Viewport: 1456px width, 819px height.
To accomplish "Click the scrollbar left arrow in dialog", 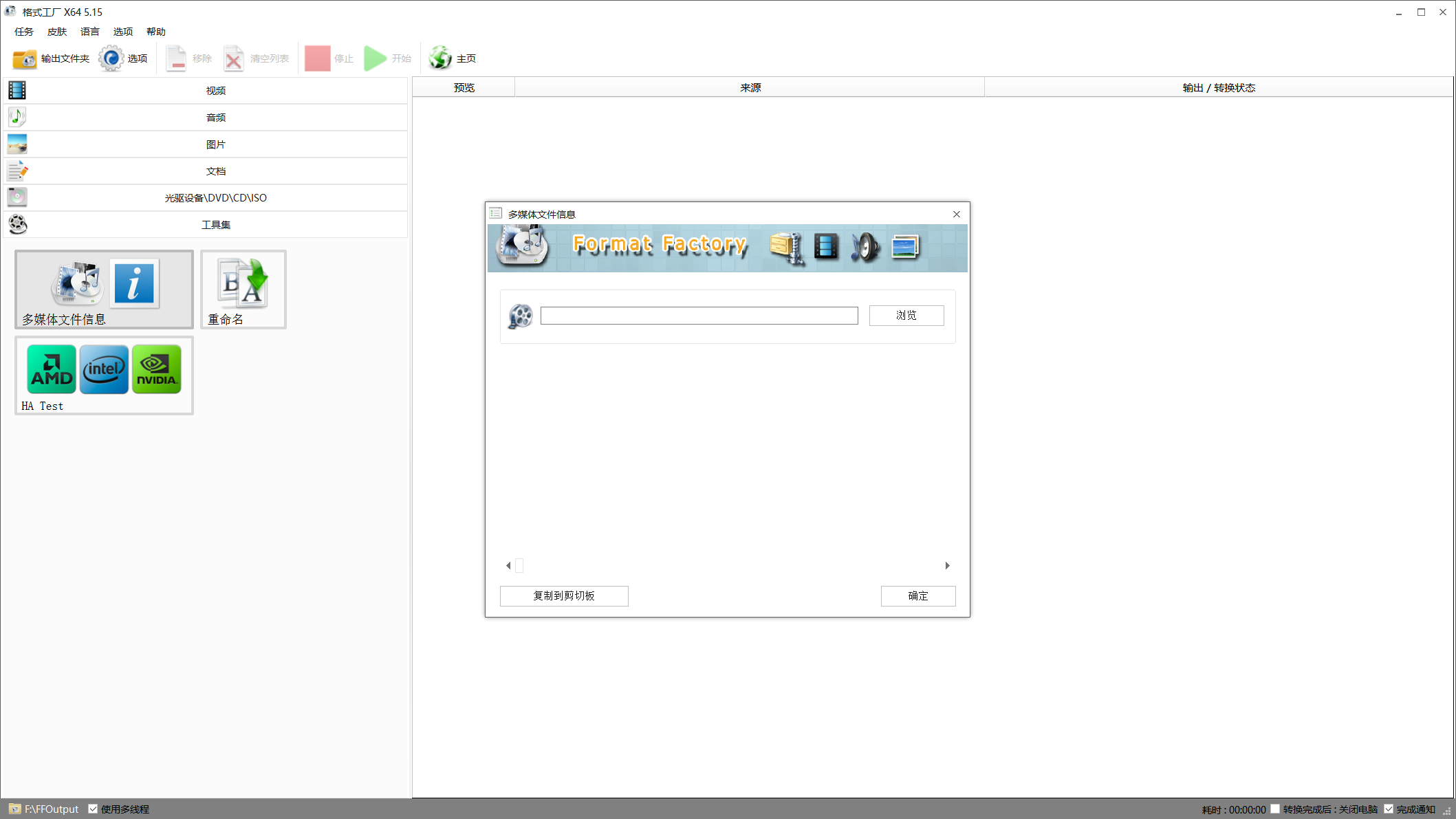I will [x=508, y=566].
